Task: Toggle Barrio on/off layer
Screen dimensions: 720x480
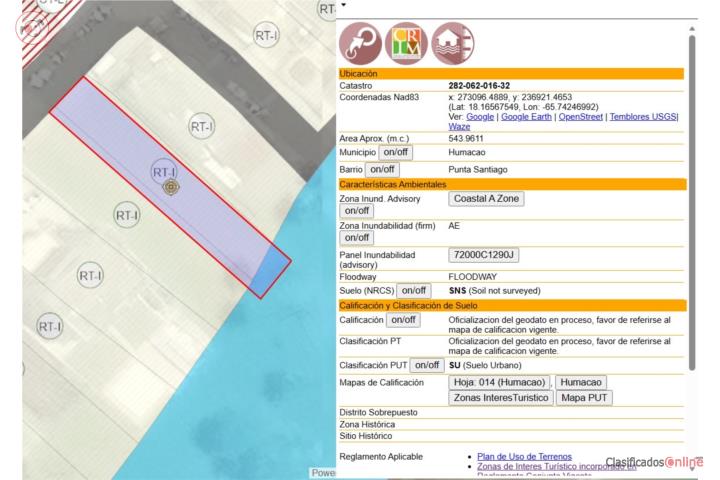Action: coord(382,169)
